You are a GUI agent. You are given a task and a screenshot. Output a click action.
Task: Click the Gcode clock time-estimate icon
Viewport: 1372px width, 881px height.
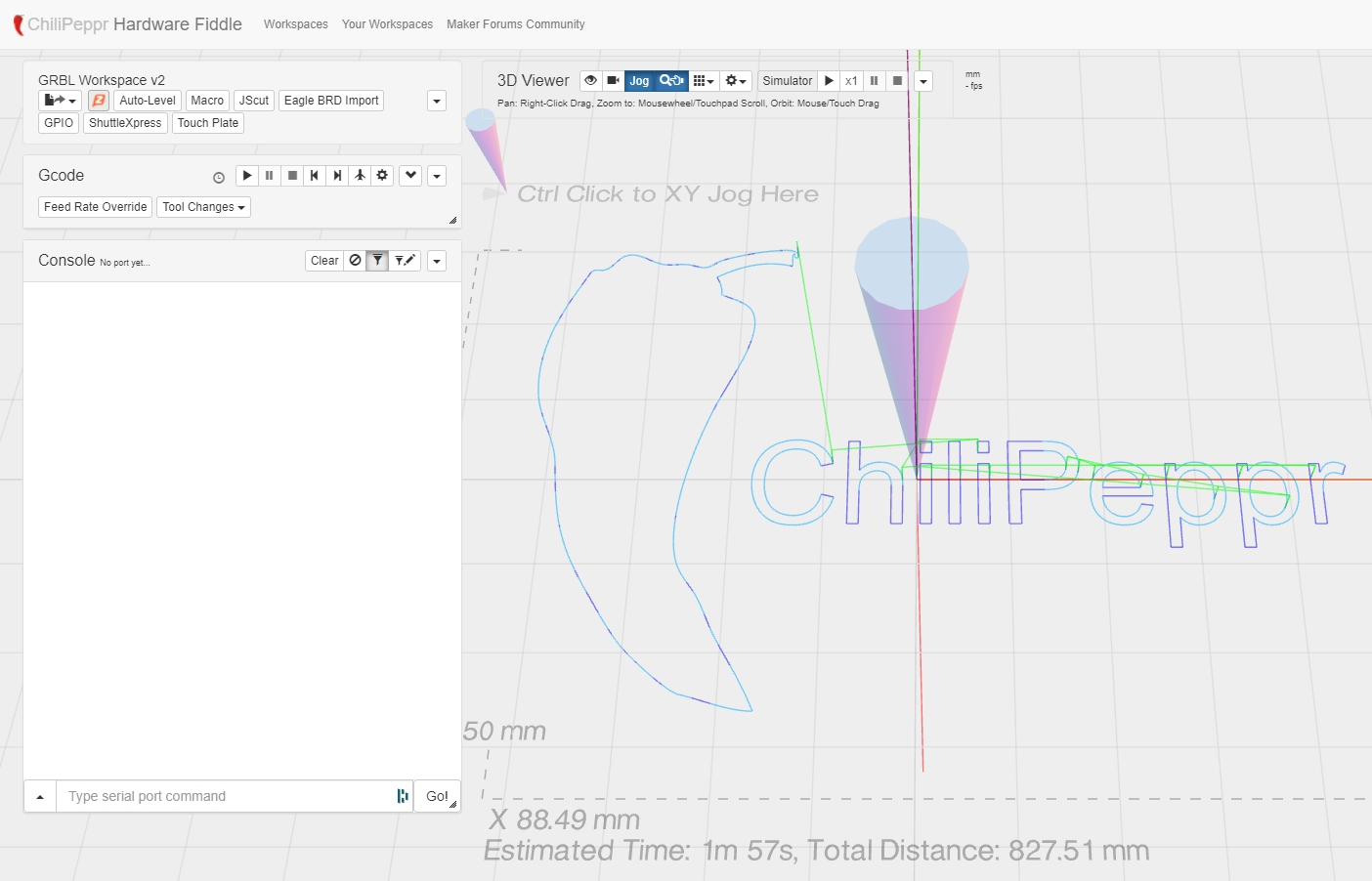[x=219, y=178]
